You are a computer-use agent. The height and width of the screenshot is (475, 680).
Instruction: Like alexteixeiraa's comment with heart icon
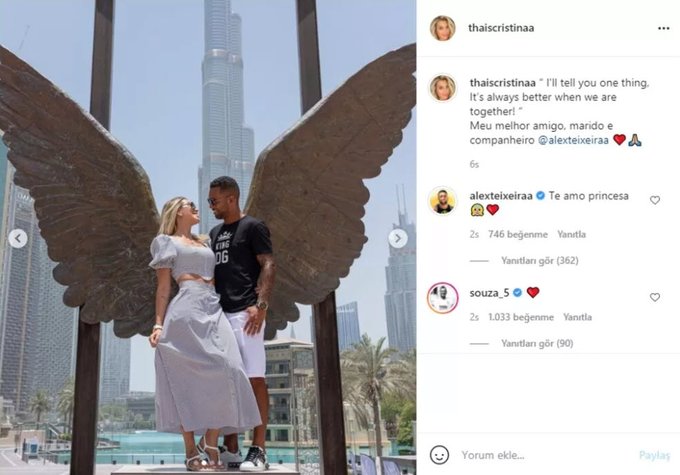654,200
